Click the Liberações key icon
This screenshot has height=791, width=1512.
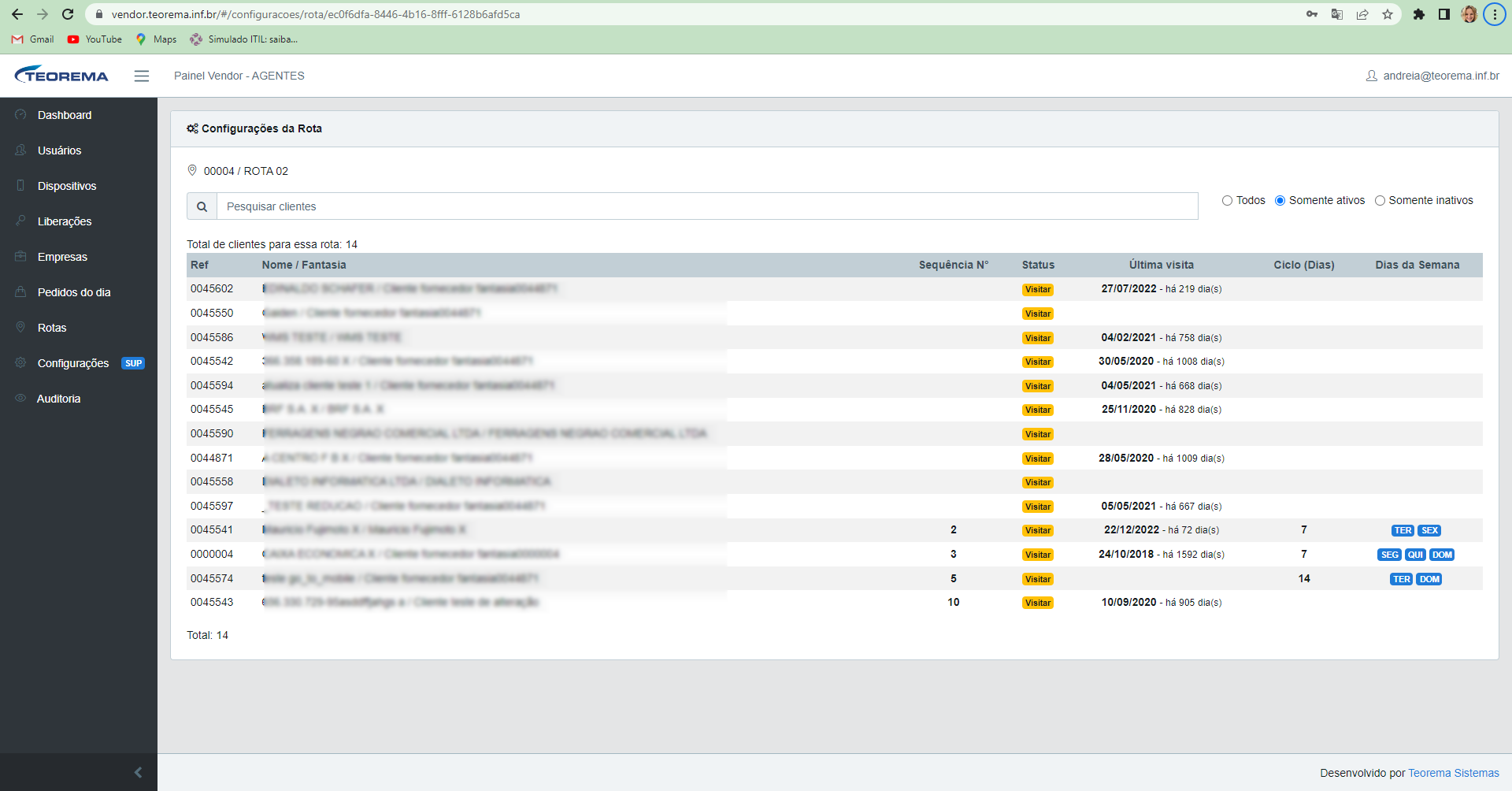(x=20, y=221)
